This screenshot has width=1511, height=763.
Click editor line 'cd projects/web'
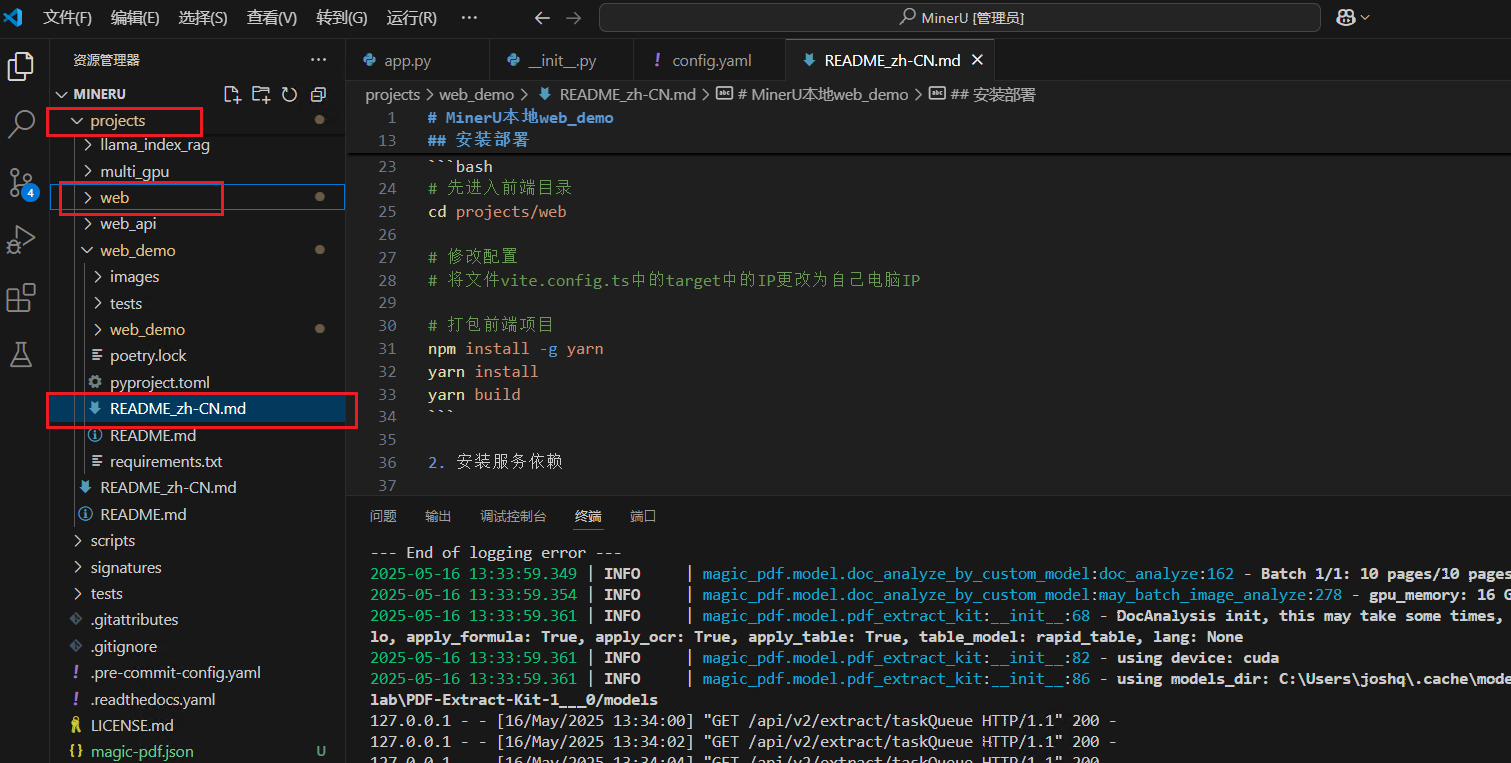(497, 212)
